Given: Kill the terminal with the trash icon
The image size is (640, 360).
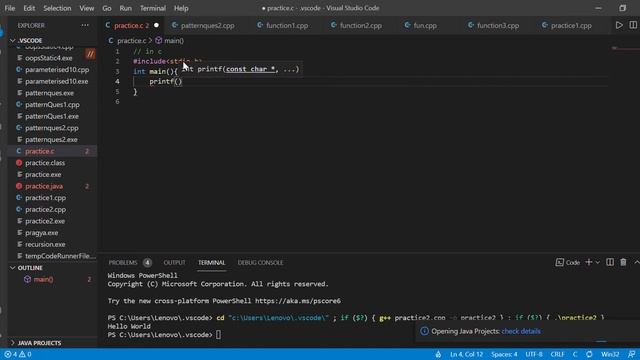Looking at the screenshot, I should point(623,262).
